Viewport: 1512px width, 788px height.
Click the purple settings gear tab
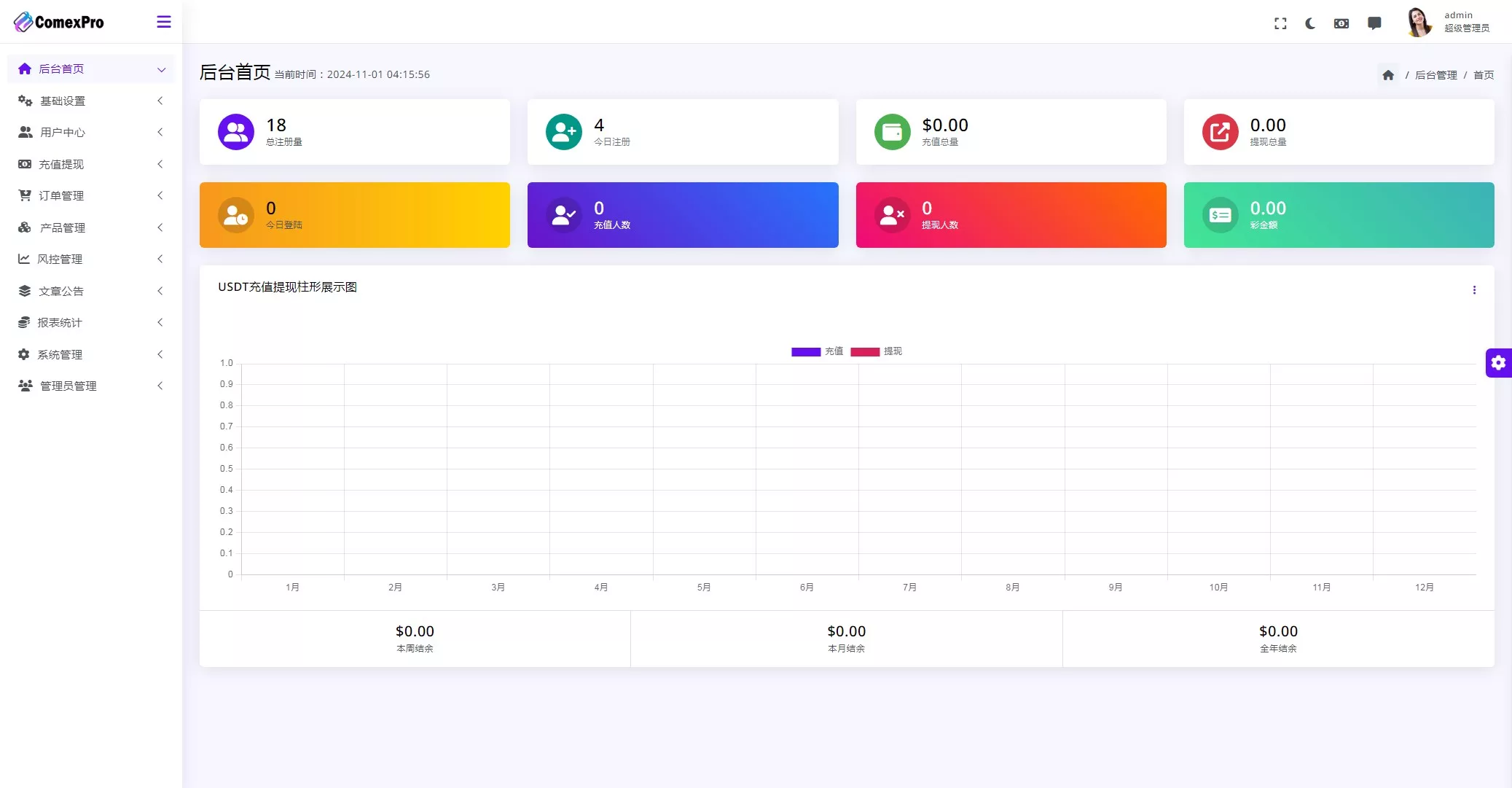coord(1498,362)
